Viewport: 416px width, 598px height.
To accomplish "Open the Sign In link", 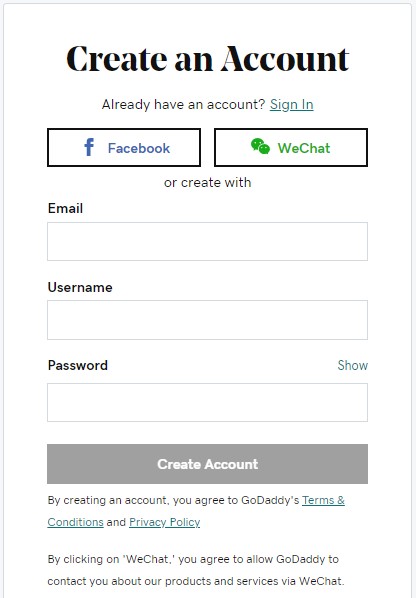I will [x=292, y=104].
